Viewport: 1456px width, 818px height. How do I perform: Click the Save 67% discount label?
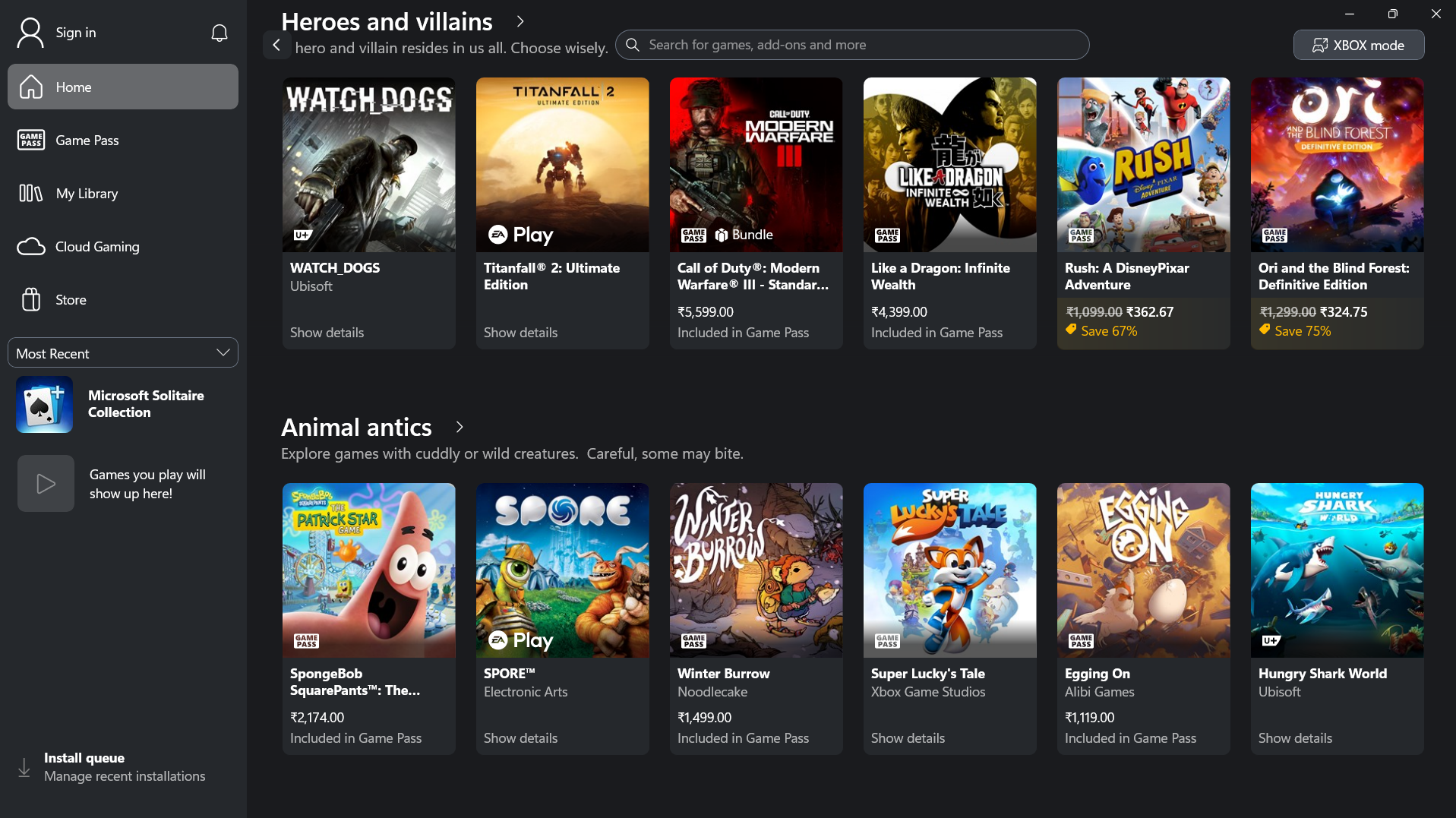point(1109,331)
